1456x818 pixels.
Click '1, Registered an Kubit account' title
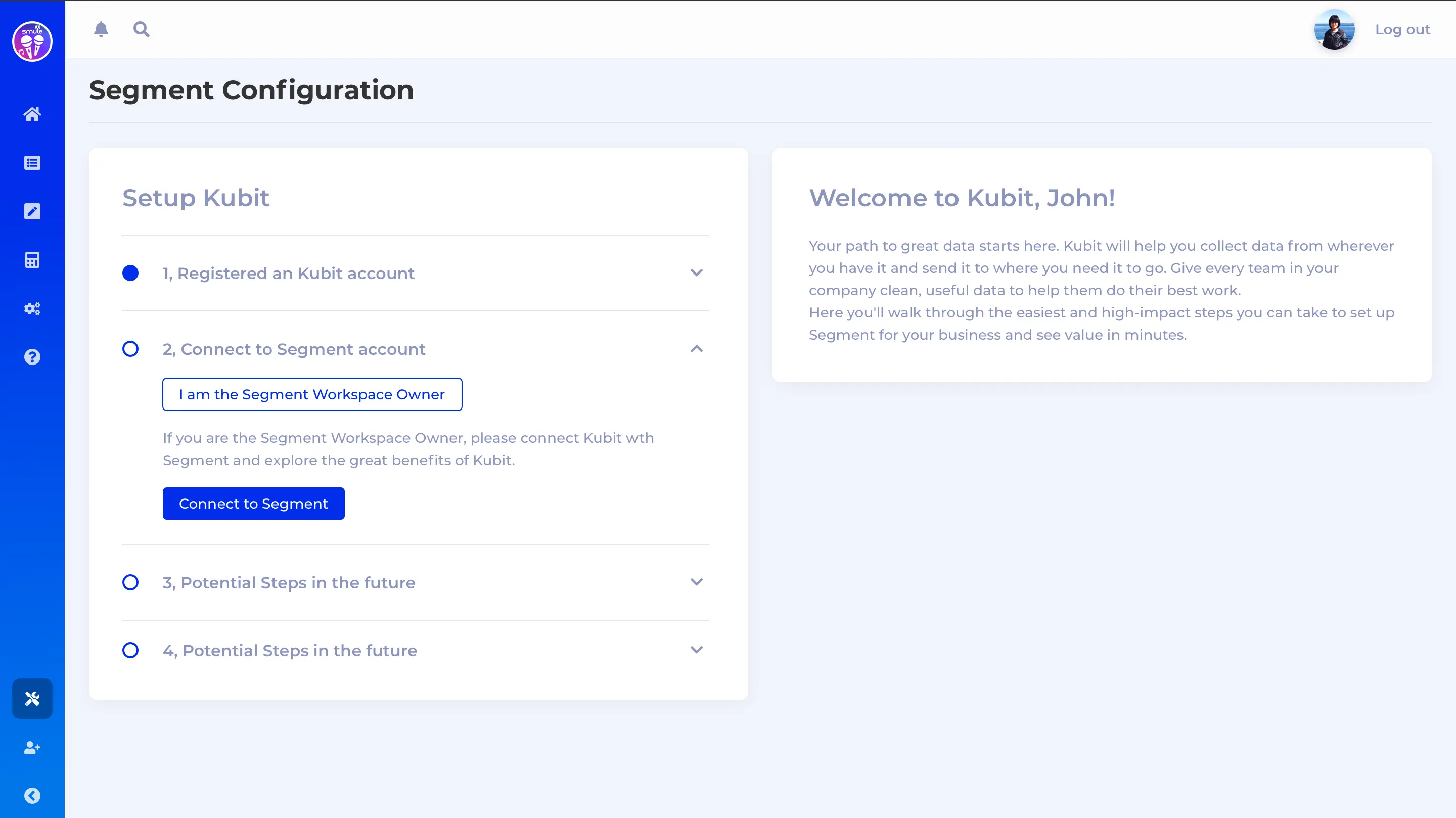[x=288, y=273]
